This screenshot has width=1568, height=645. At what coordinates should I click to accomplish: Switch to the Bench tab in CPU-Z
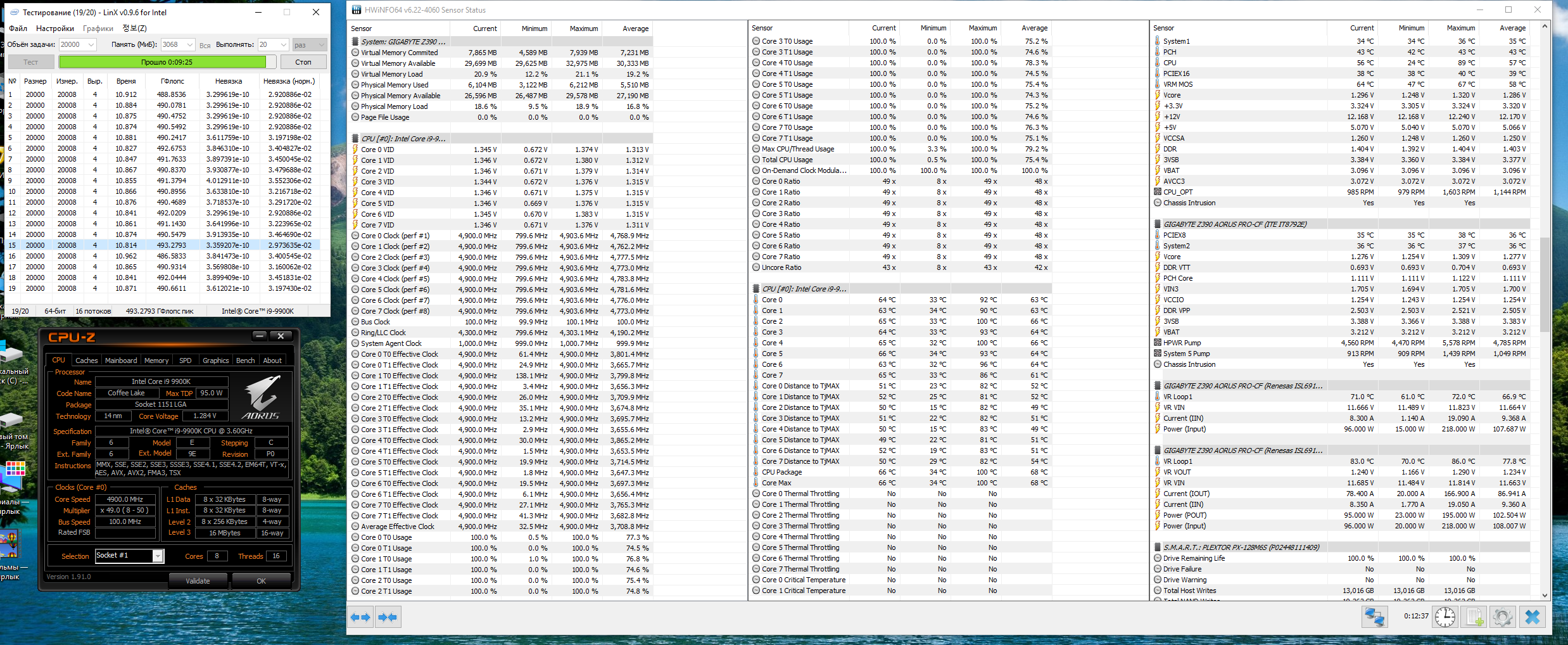click(246, 361)
